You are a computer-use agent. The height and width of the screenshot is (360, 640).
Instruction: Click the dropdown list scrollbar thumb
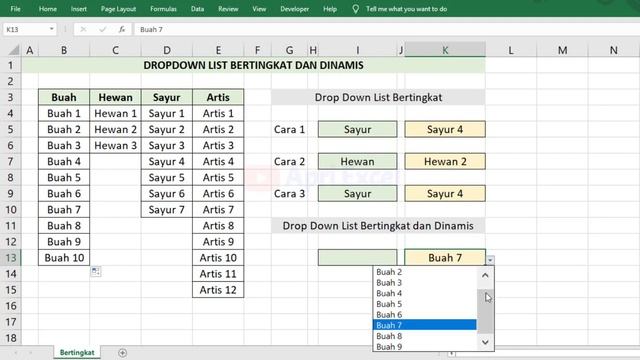point(485,311)
